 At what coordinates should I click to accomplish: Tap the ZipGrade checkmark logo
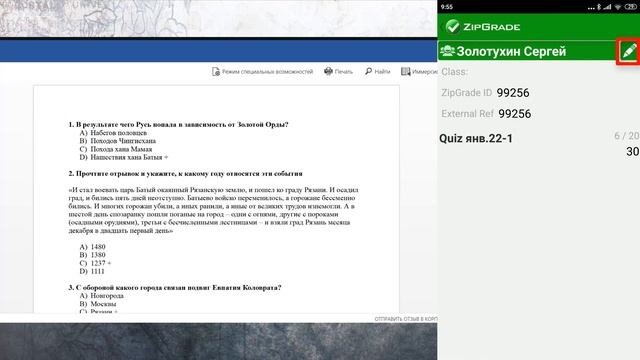point(452,27)
